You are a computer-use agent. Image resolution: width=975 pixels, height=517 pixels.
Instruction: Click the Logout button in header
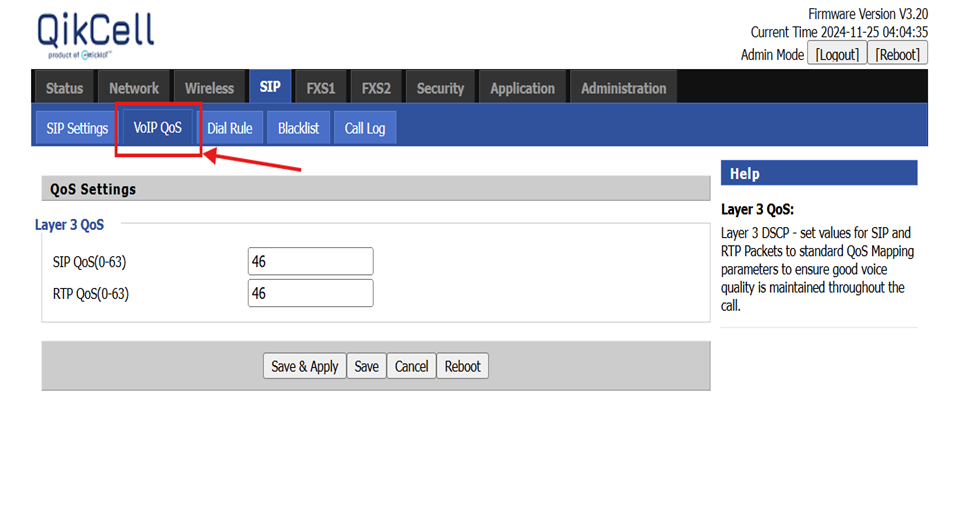coord(836,54)
